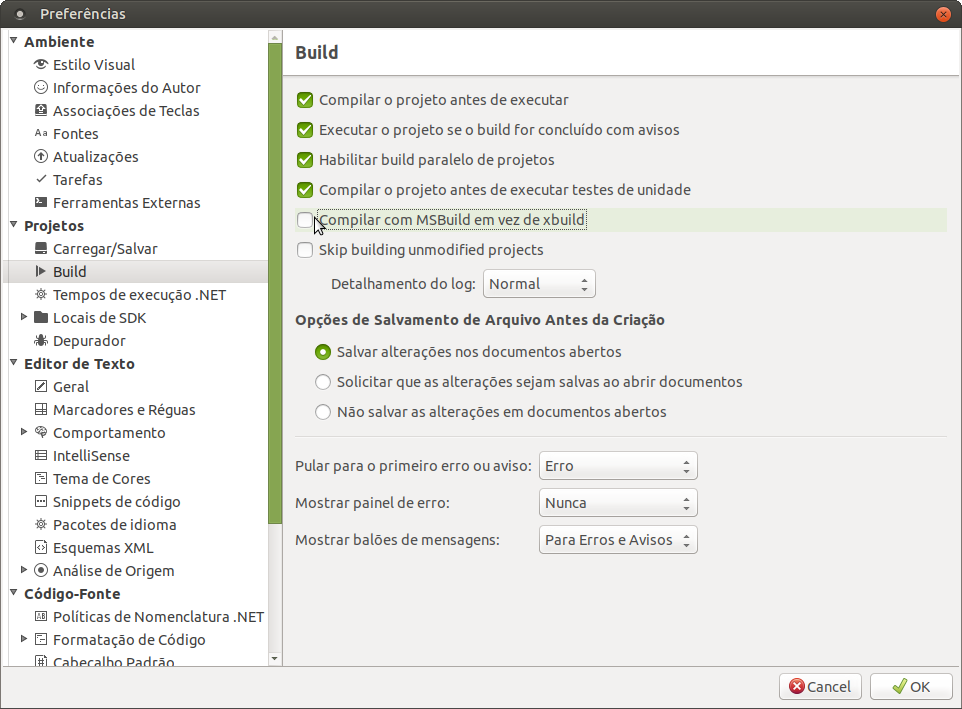Check Skip building unmodified projects
Viewport: 962px width, 709px height.
point(305,250)
